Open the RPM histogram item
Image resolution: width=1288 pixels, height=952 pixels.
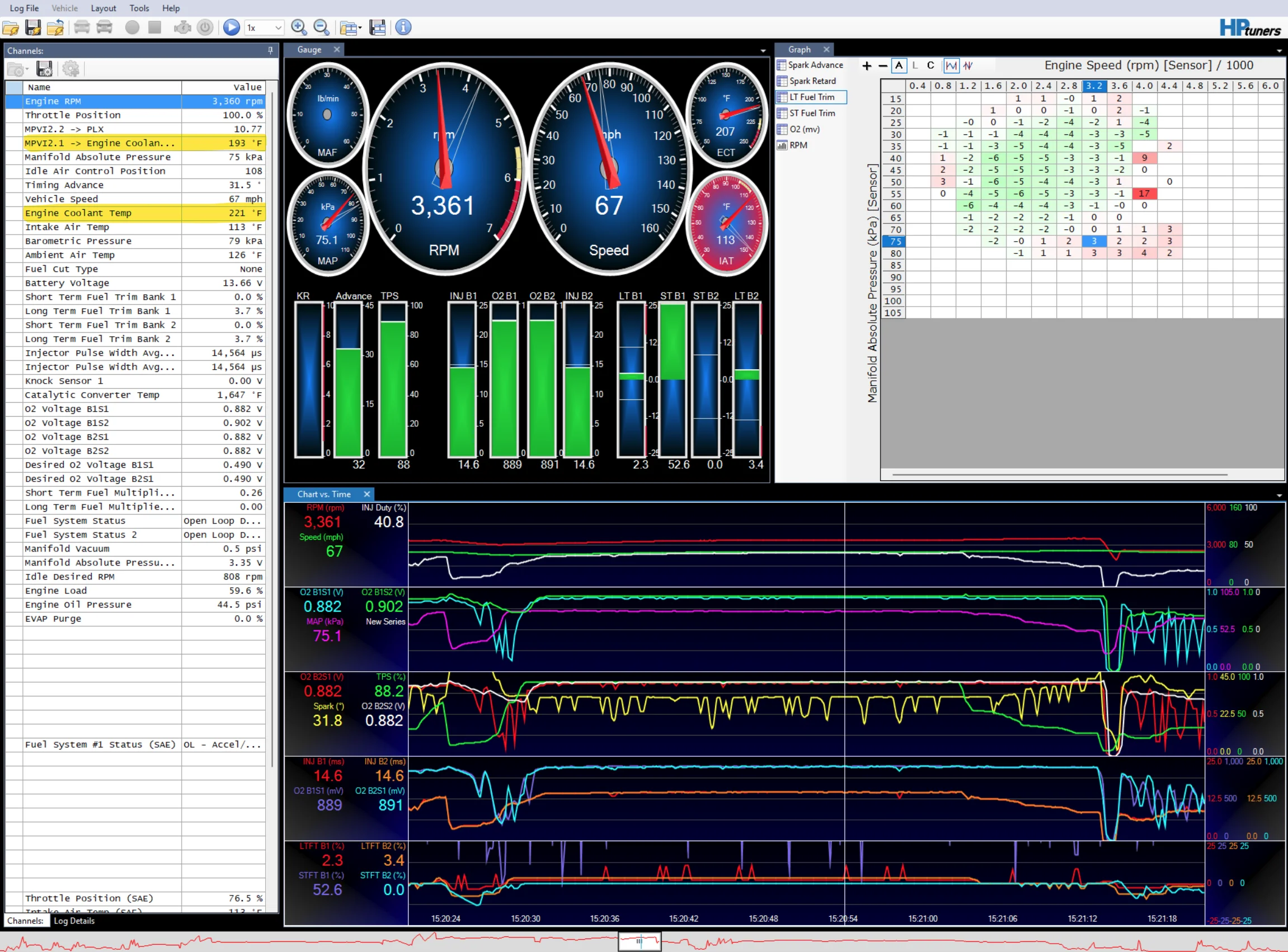[792, 145]
